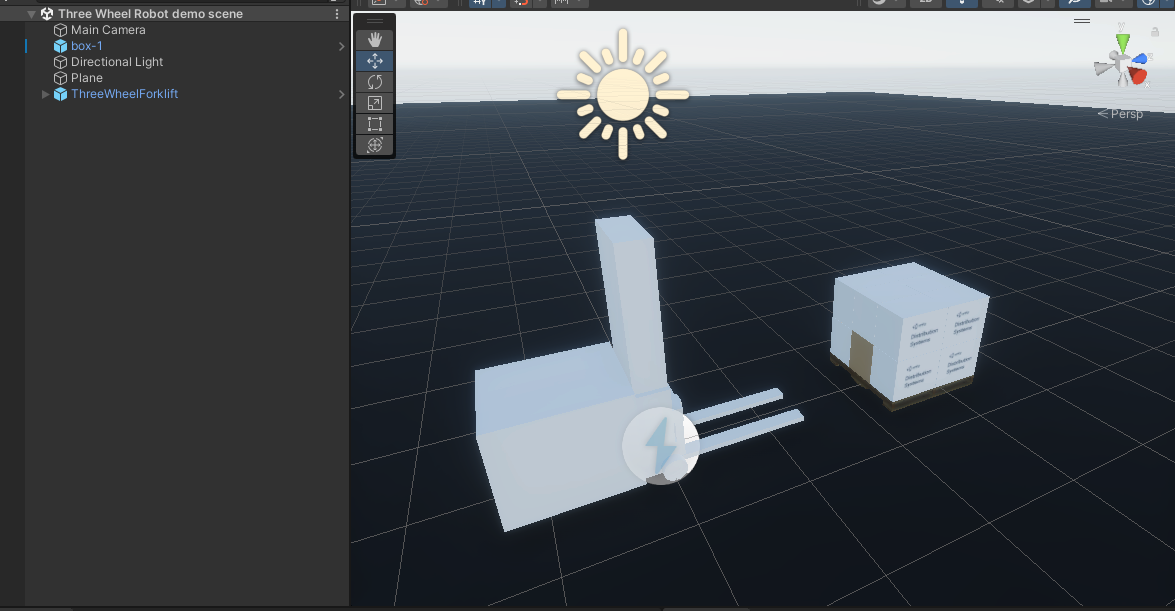1175x611 pixels.
Task: Open the scene options kebab menu
Action: pos(337,14)
